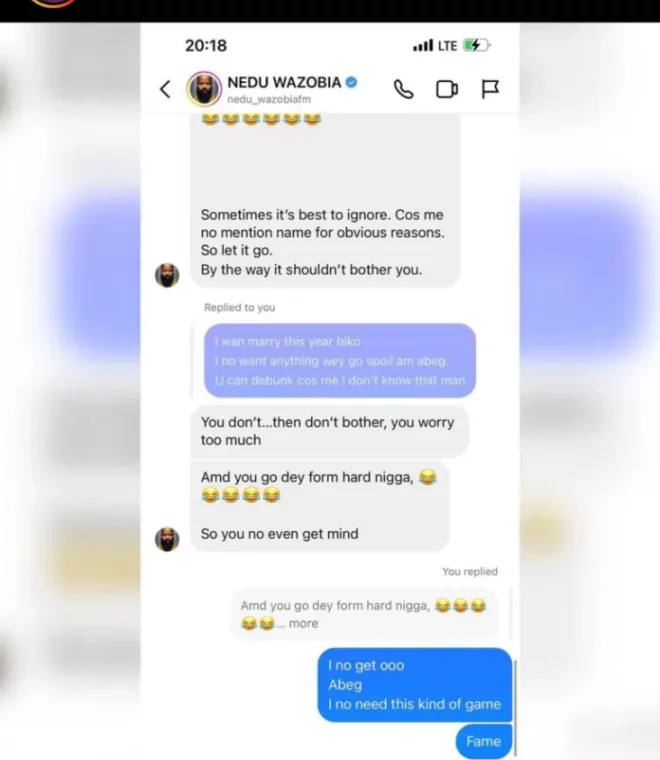660x760 pixels.
Task: Start a voice call with phone icon
Action: click(x=404, y=89)
